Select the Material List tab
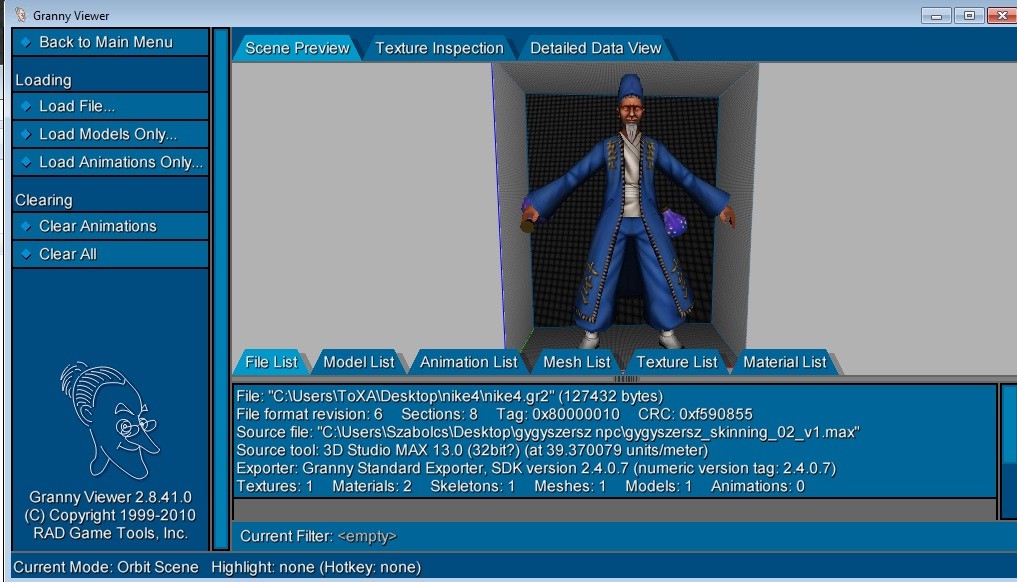This screenshot has width=1017, height=582. pyautogui.click(x=785, y=362)
